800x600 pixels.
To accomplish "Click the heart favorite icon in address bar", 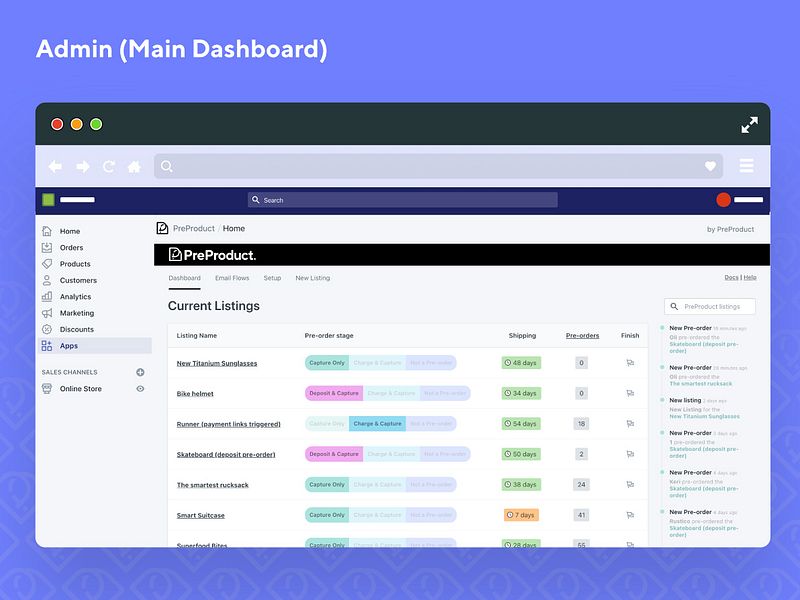I will [710, 166].
